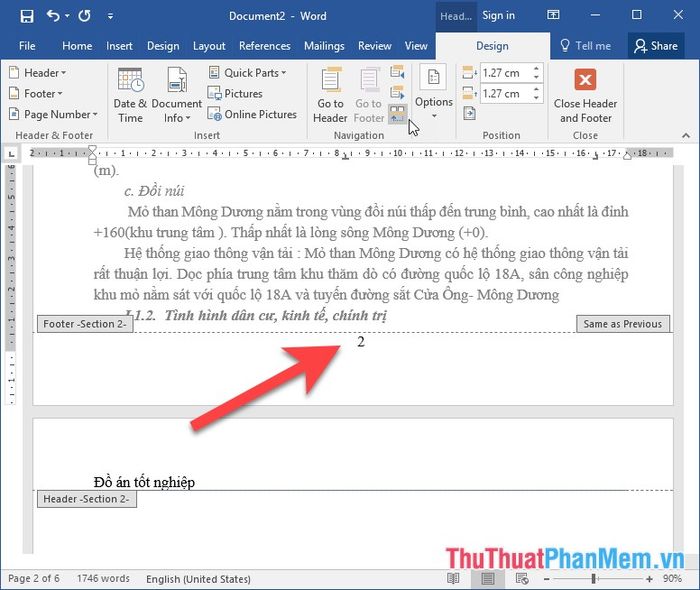Image resolution: width=700 pixels, height=590 pixels.
Task: Click the Header -Section 2- label
Action: [87, 499]
